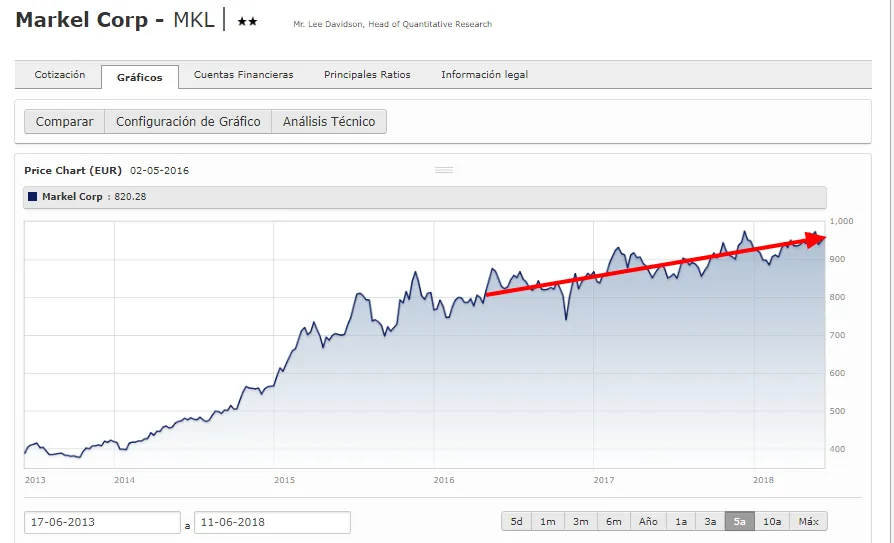Open the Cuentas Financieras tab
The image size is (894, 543).
pyautogui.click(x=243, y=75)
